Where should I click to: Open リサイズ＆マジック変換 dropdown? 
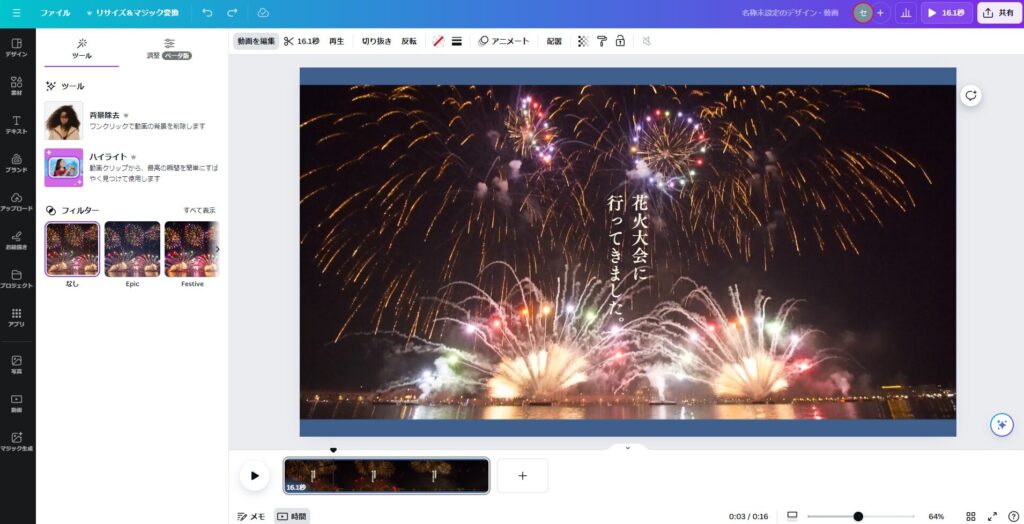[132, 13]
